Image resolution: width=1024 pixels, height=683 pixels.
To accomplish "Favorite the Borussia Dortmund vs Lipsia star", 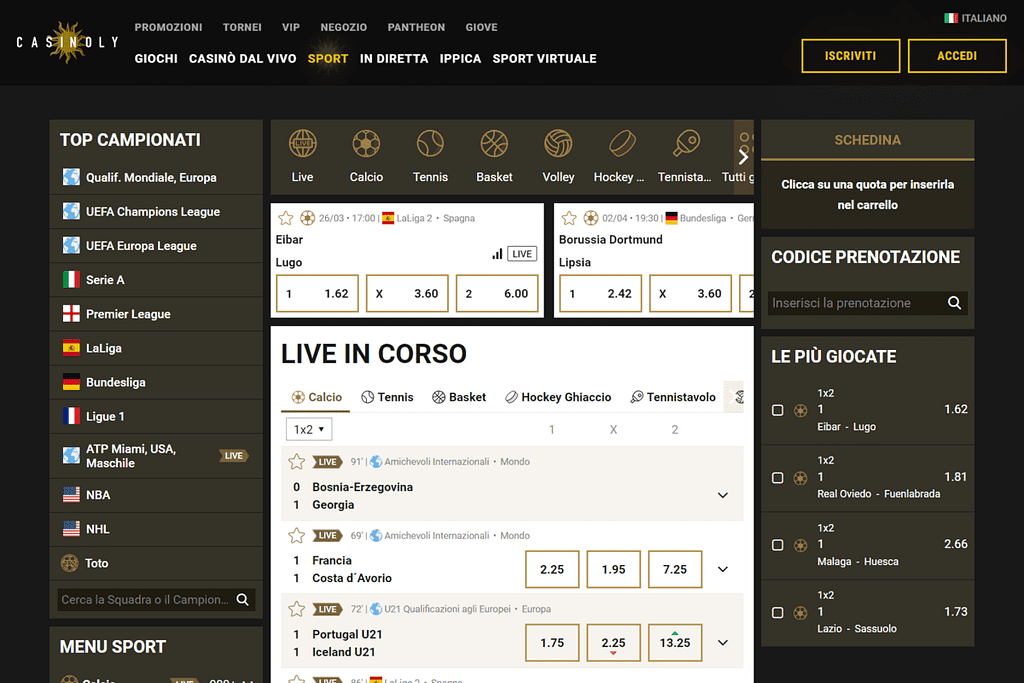I will pyautogui.click(x=569, y=218).
